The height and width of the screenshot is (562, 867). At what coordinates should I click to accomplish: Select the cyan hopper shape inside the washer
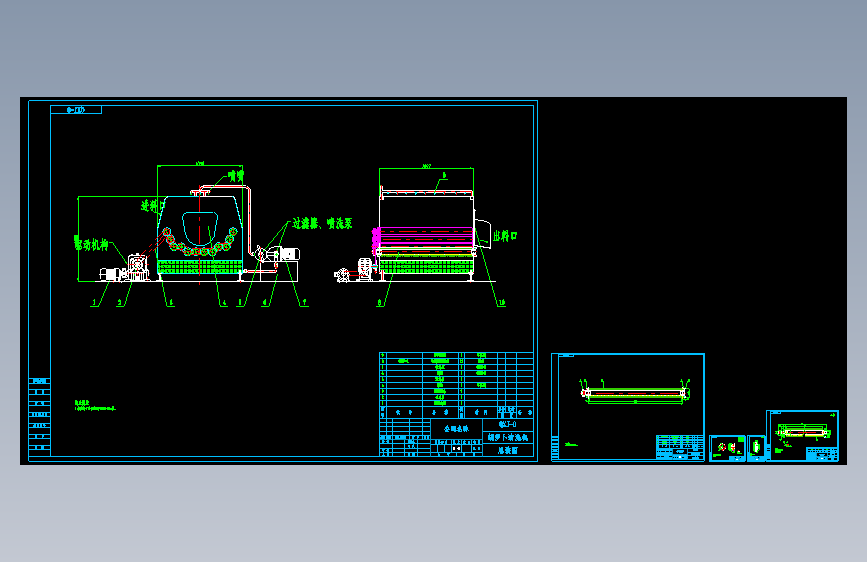[x=200, y=228]
